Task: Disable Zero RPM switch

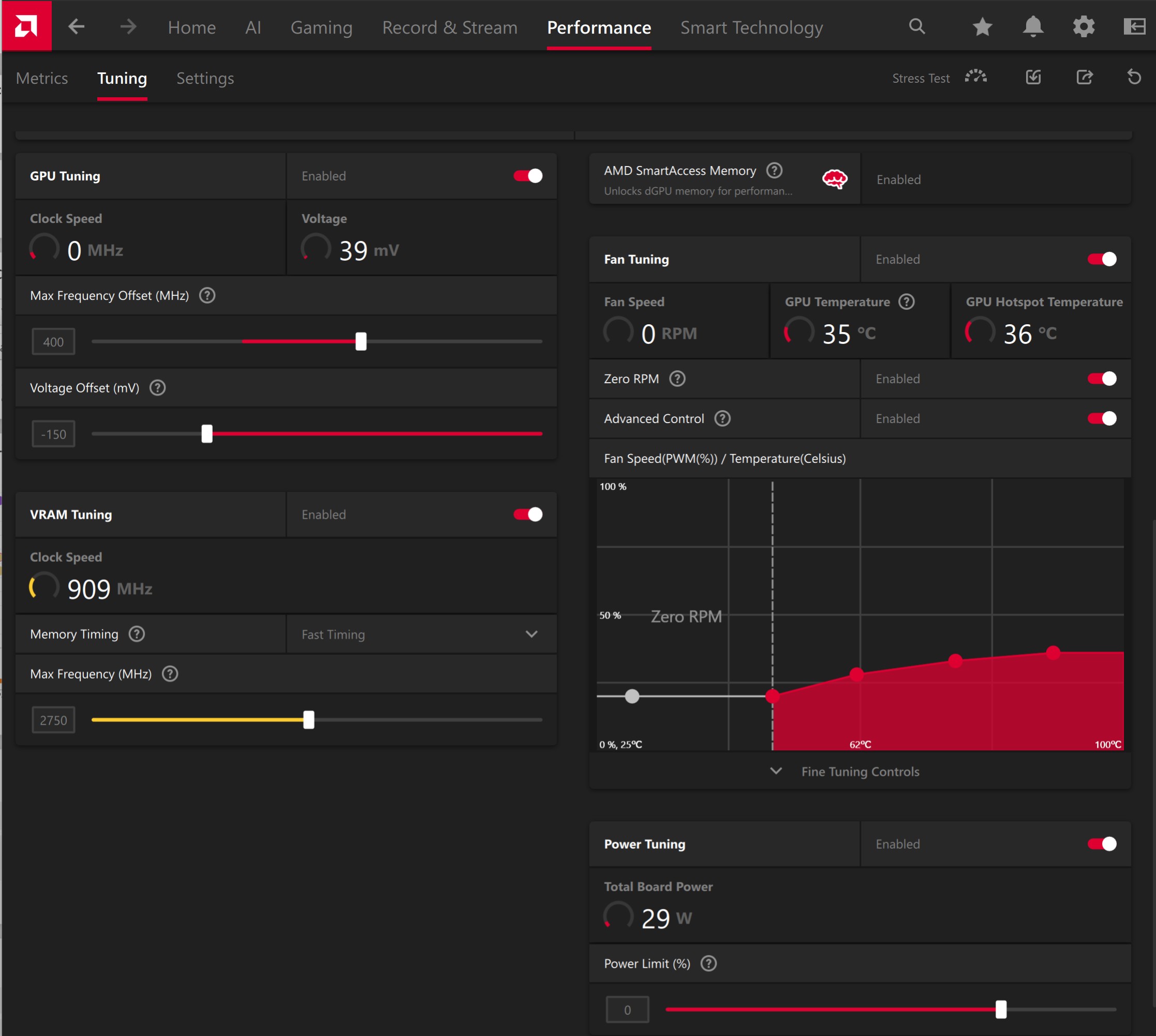Action: (1102, 379)
